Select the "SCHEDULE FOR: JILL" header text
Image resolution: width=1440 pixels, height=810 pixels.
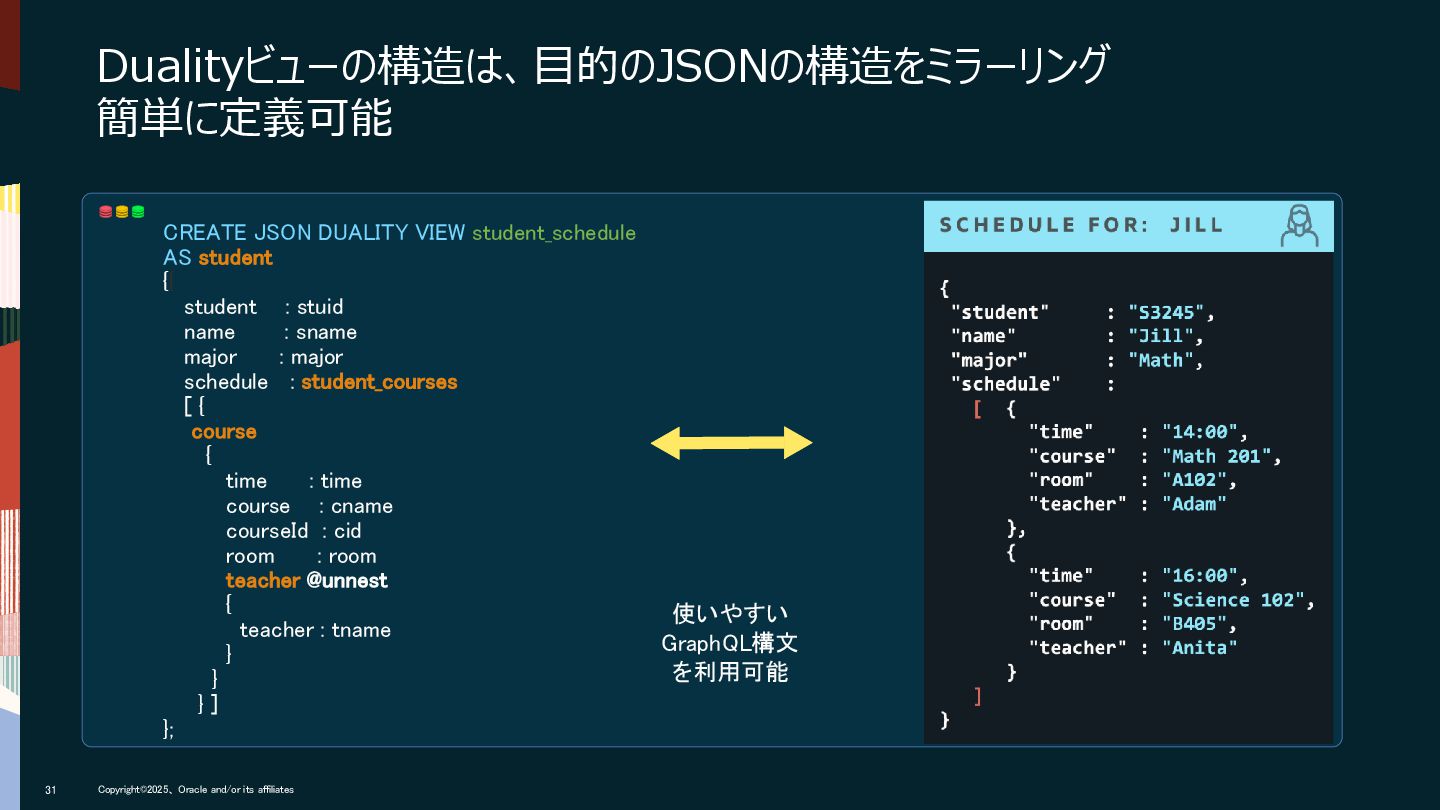(x=1082, y=225)
